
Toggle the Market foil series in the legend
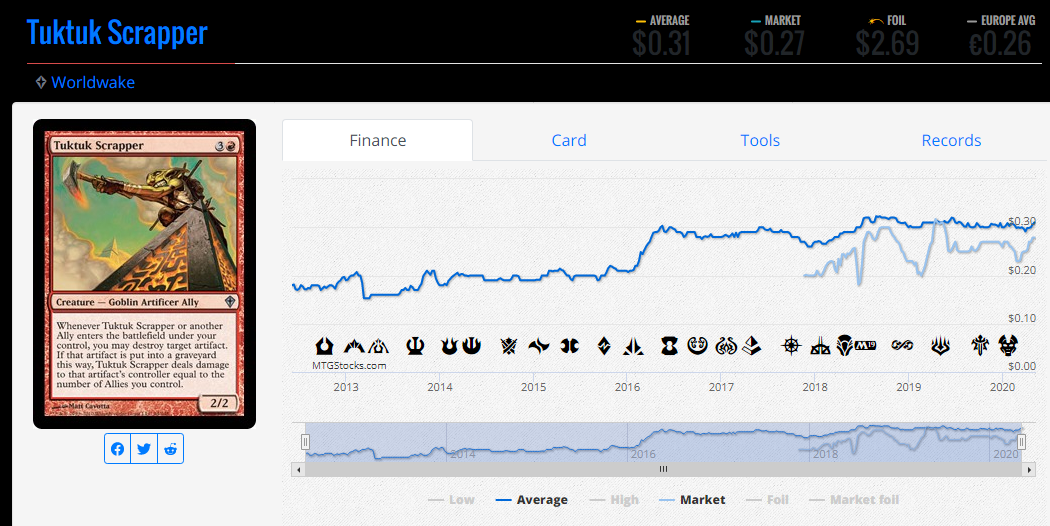854,500
